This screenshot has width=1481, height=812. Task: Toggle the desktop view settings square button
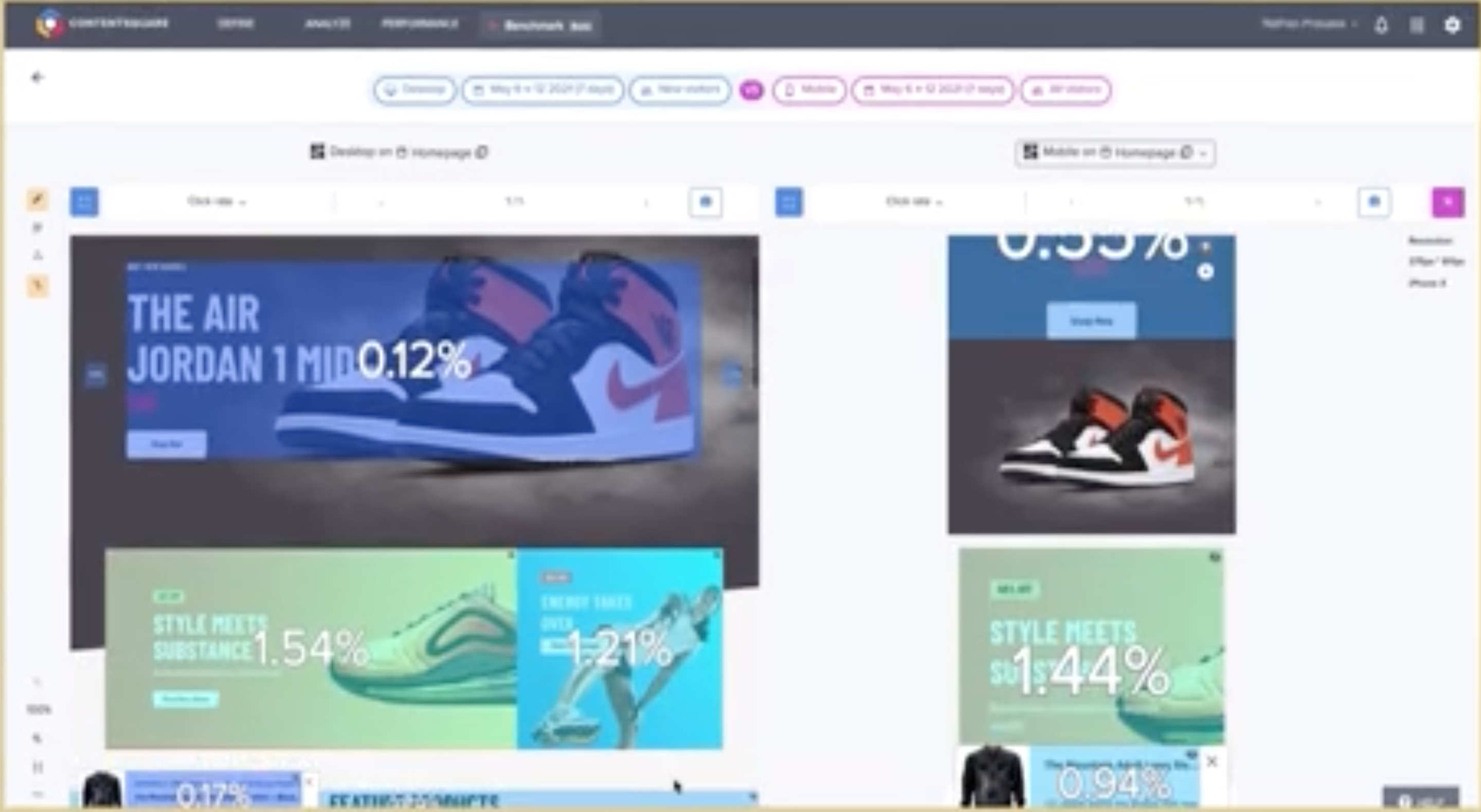click(x=706, y=201)
